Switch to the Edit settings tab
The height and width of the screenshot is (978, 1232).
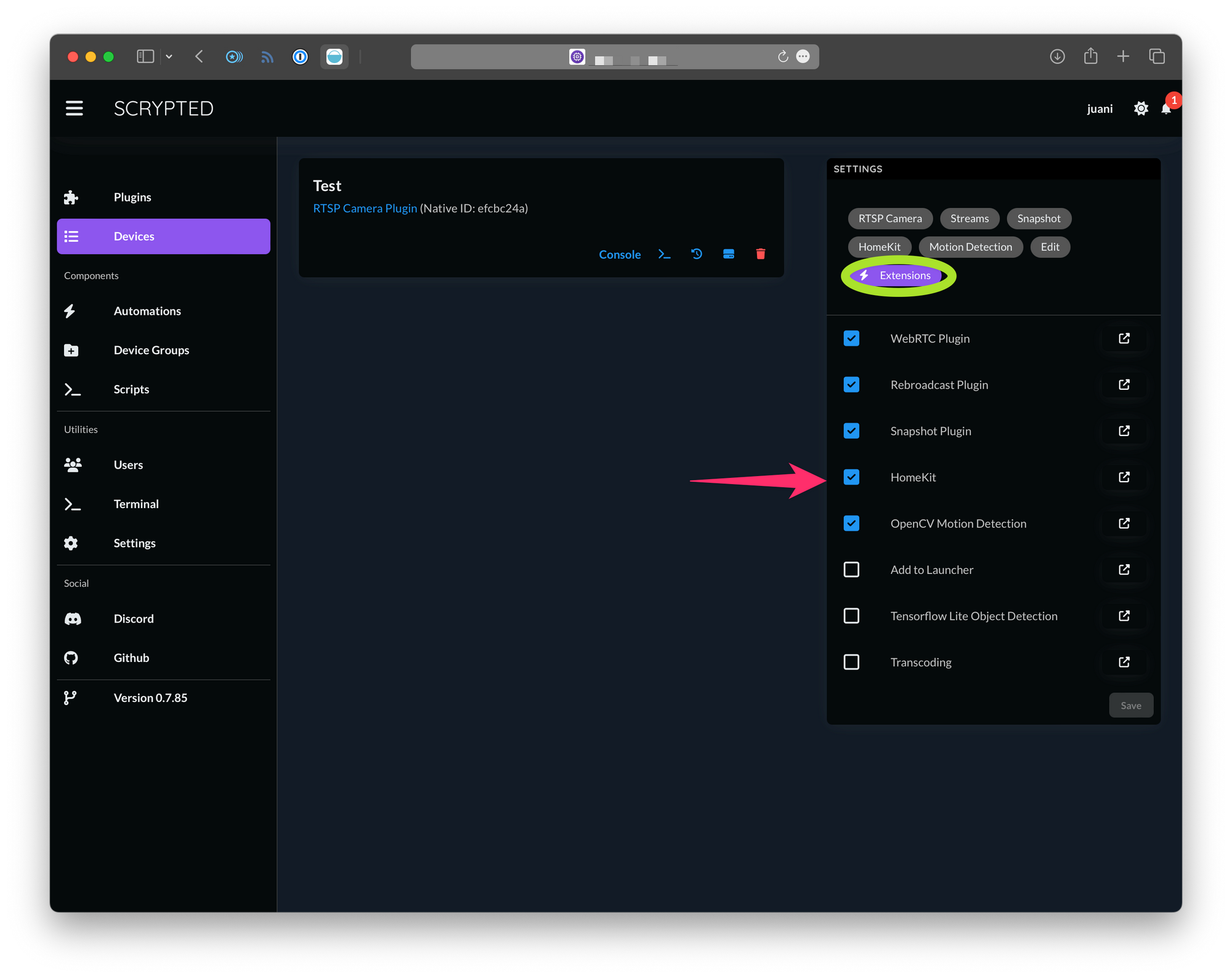pyautogui.click(x=1050, y=246)
